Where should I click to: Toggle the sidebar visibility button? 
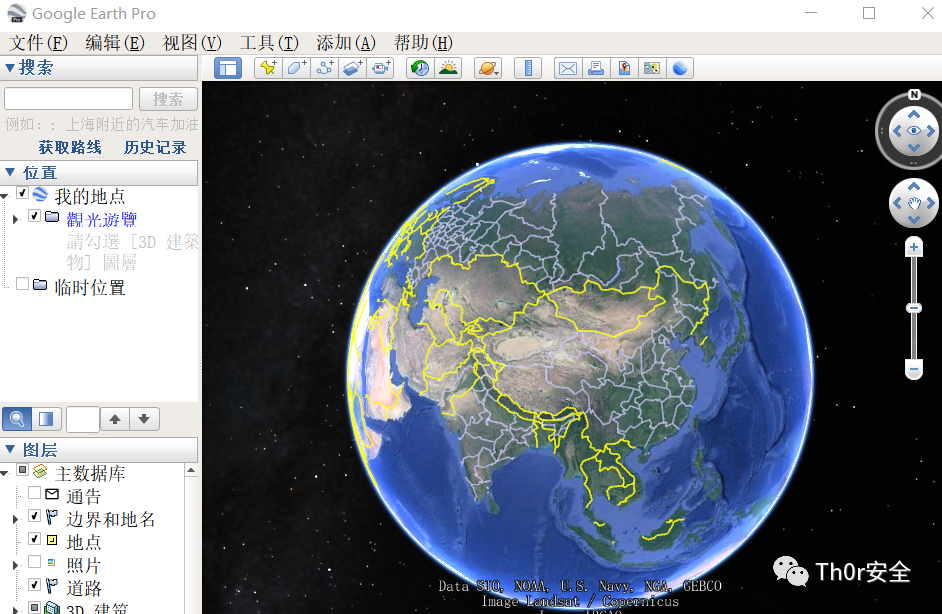(228, 68)
